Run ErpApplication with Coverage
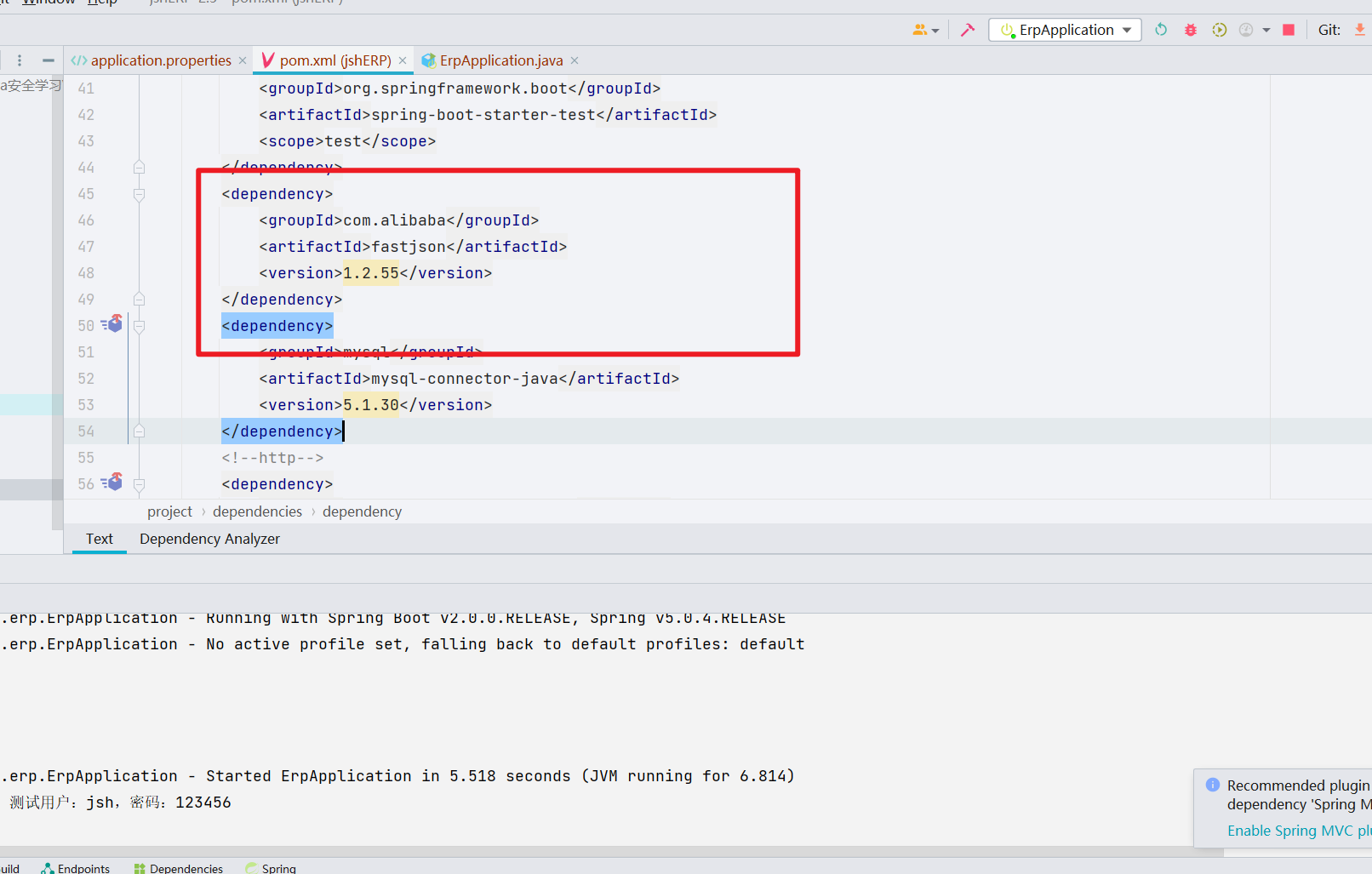Viewport: 1372px width, 874px height. coord(1220,30)
